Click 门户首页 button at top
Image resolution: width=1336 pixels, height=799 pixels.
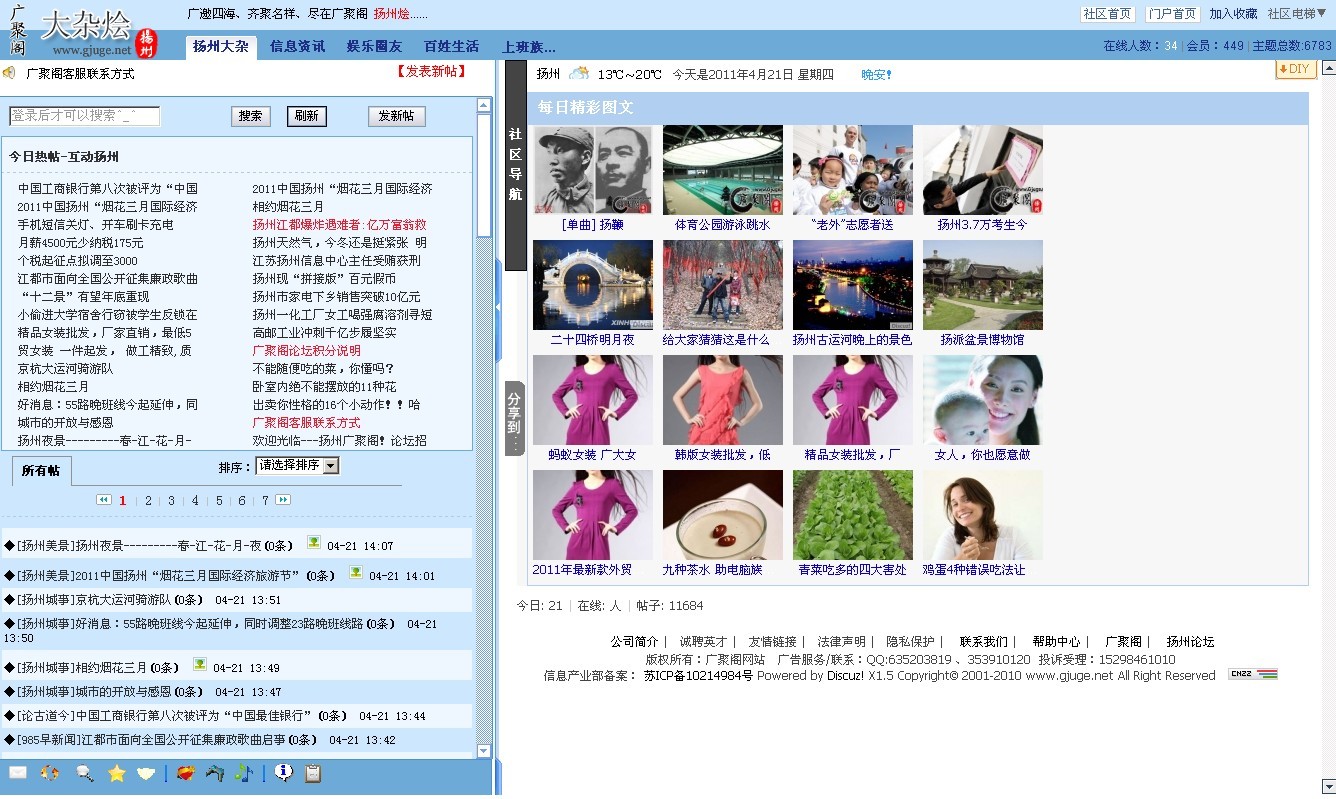[1172, 13]
